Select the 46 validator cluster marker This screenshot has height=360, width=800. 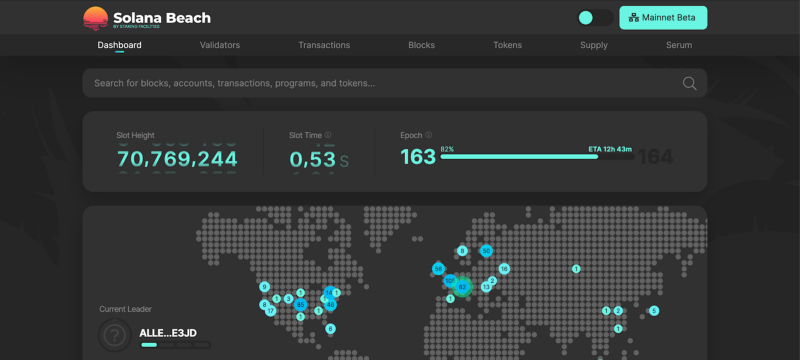[x=330, y=305]
